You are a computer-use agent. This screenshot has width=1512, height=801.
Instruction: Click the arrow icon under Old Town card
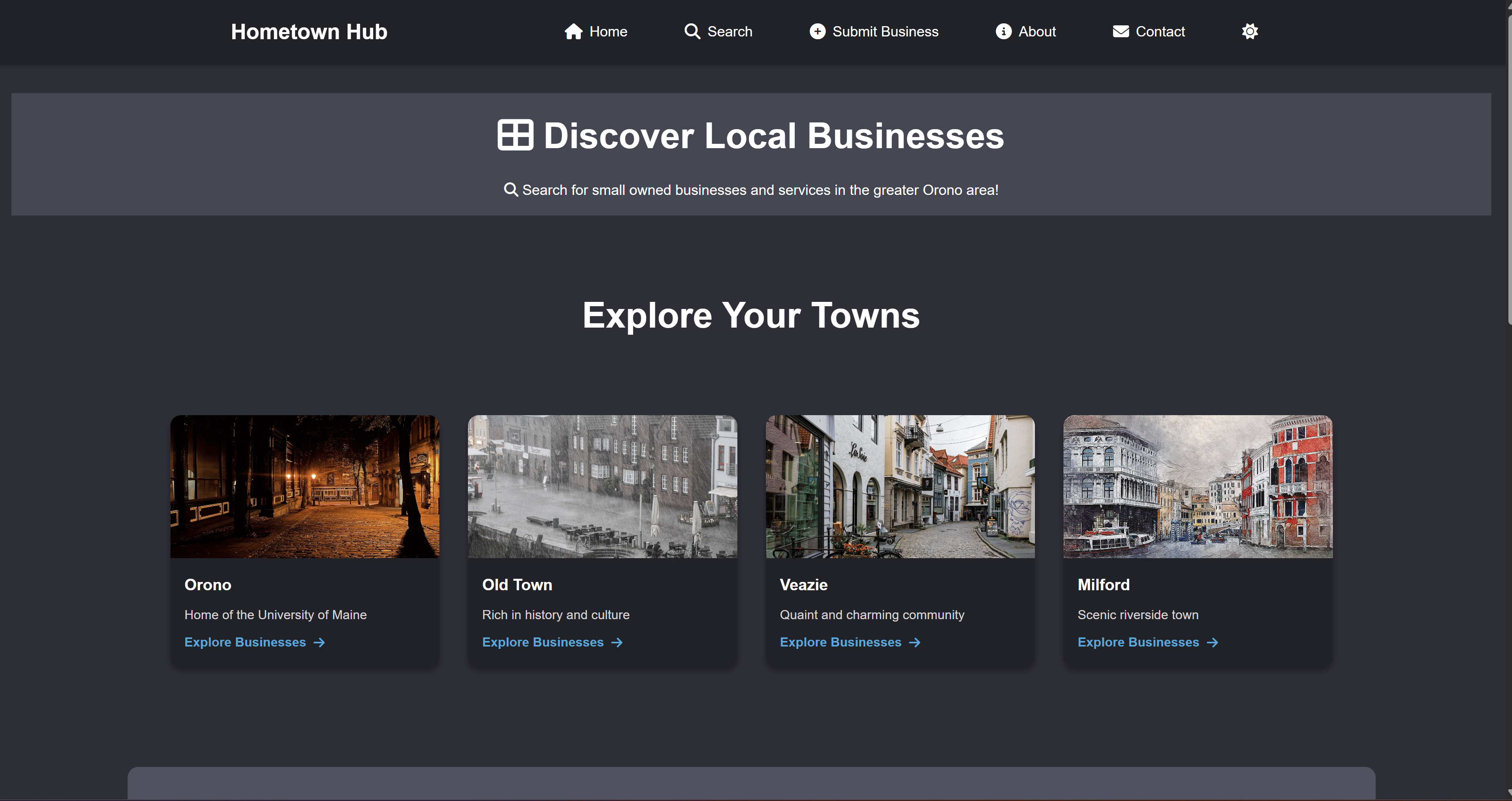(x=616, y=643)
